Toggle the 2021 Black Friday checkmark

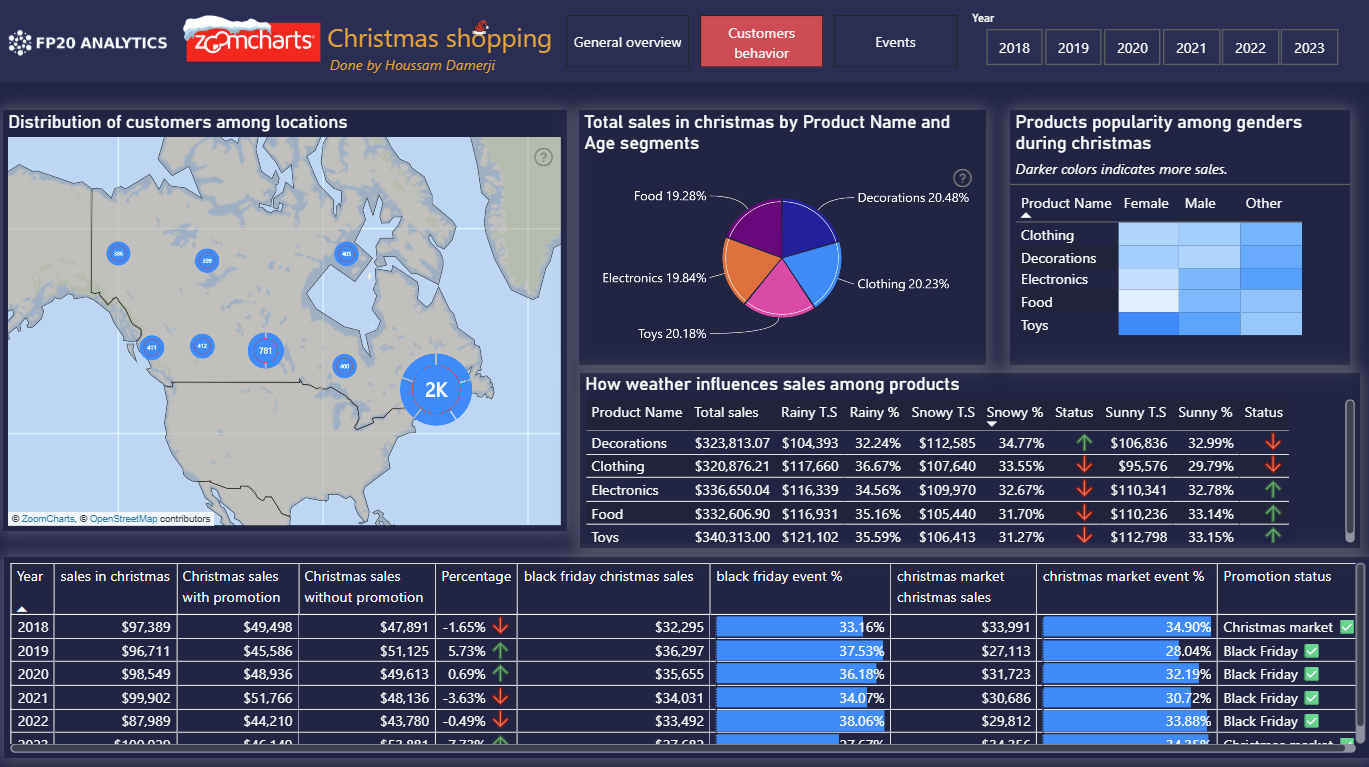point(1311,698)
